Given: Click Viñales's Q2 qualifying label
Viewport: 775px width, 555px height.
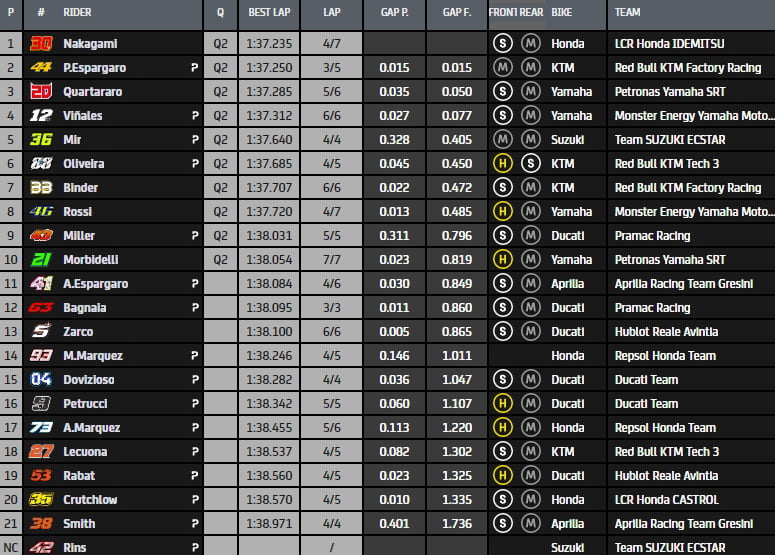Looking at the screenshot, I should tap(220, 115).
